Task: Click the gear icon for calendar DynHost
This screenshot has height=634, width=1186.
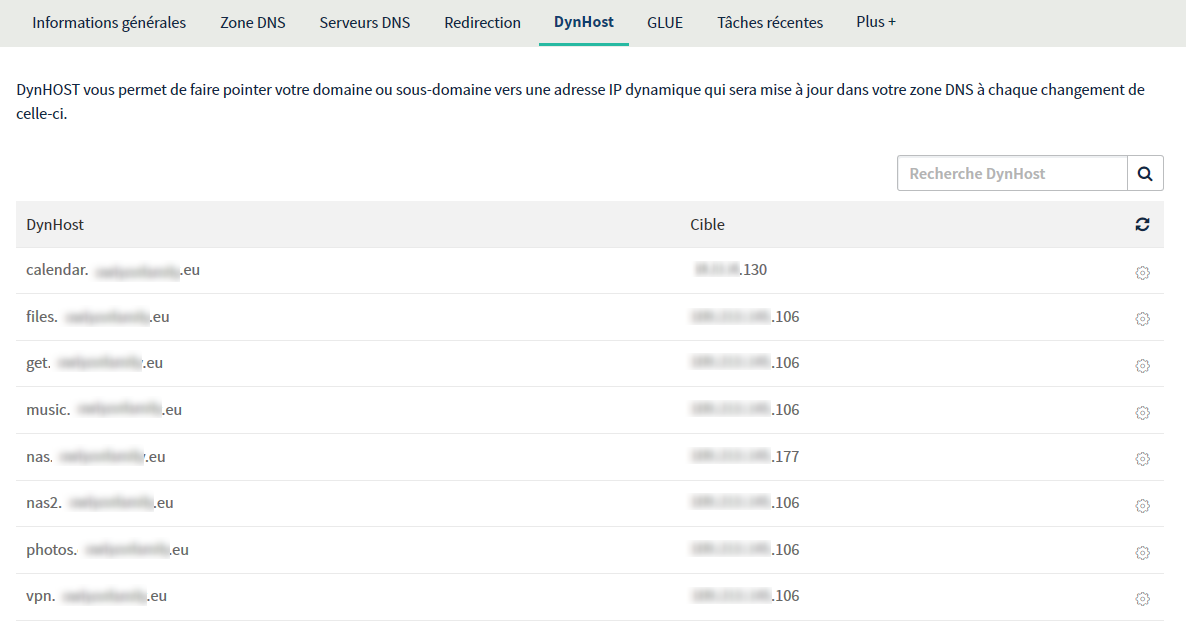Action: 1142,273
